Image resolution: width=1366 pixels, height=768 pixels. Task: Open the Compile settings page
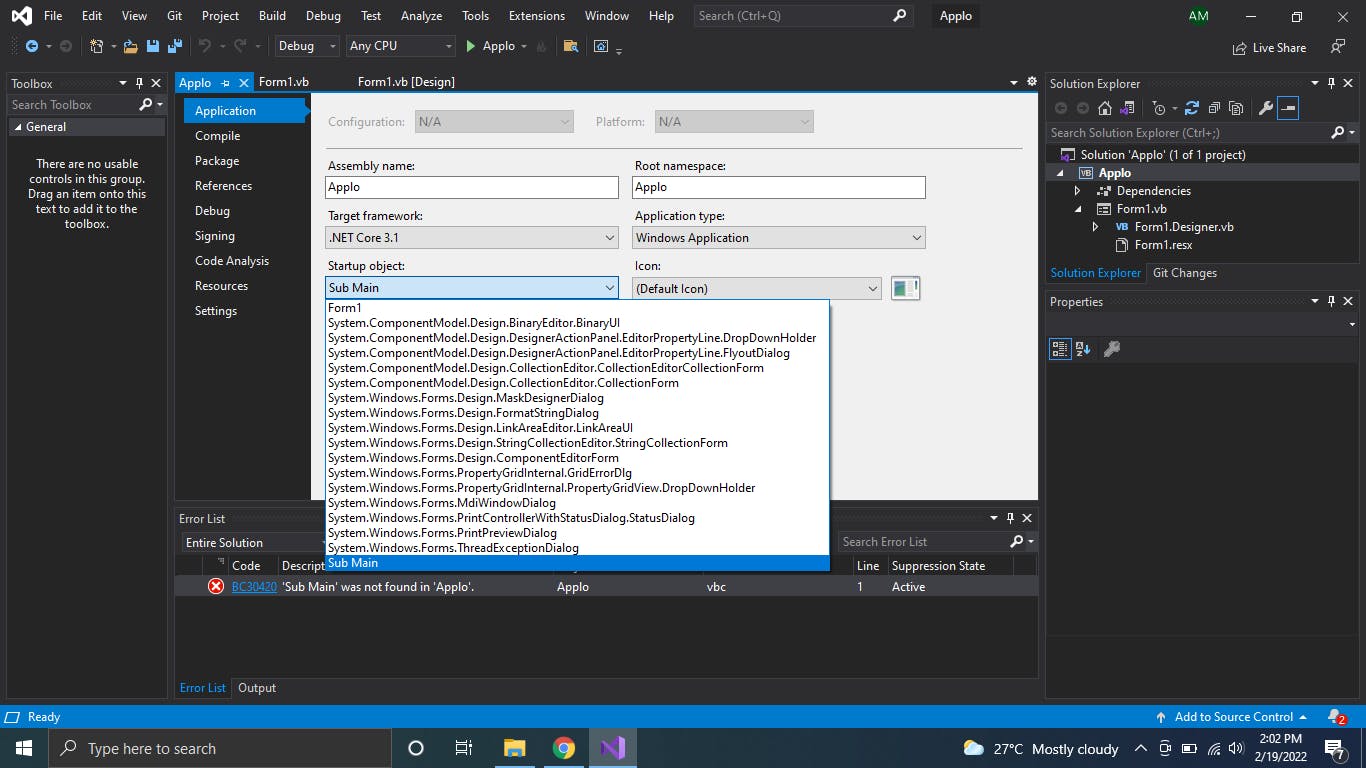[x=217, y=136]
